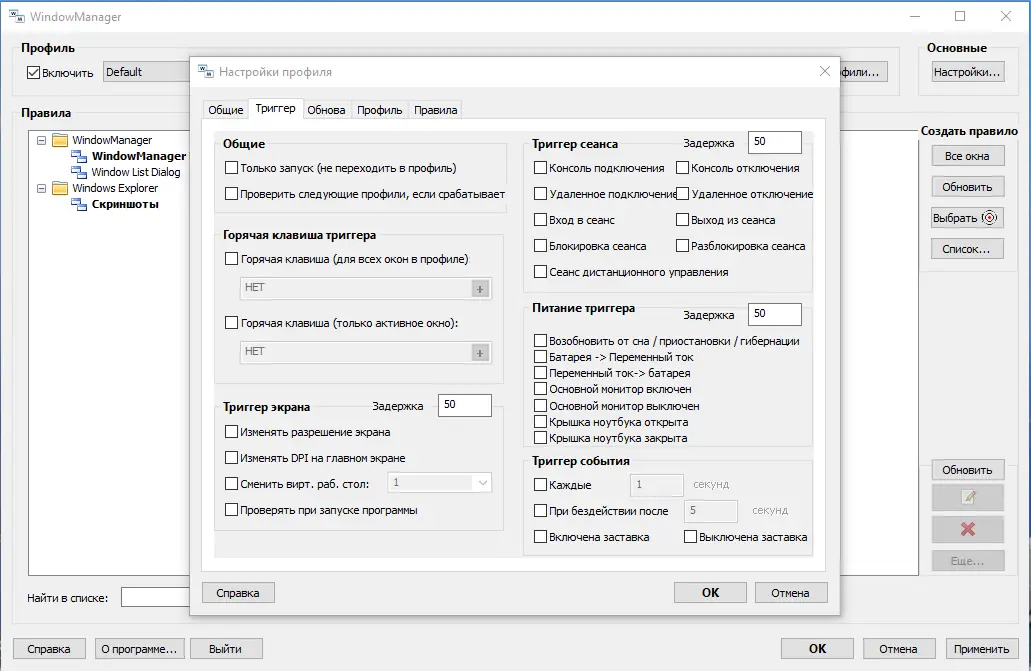
Task: Collapse the WindowManager tree node
Action: coord(41,140)
